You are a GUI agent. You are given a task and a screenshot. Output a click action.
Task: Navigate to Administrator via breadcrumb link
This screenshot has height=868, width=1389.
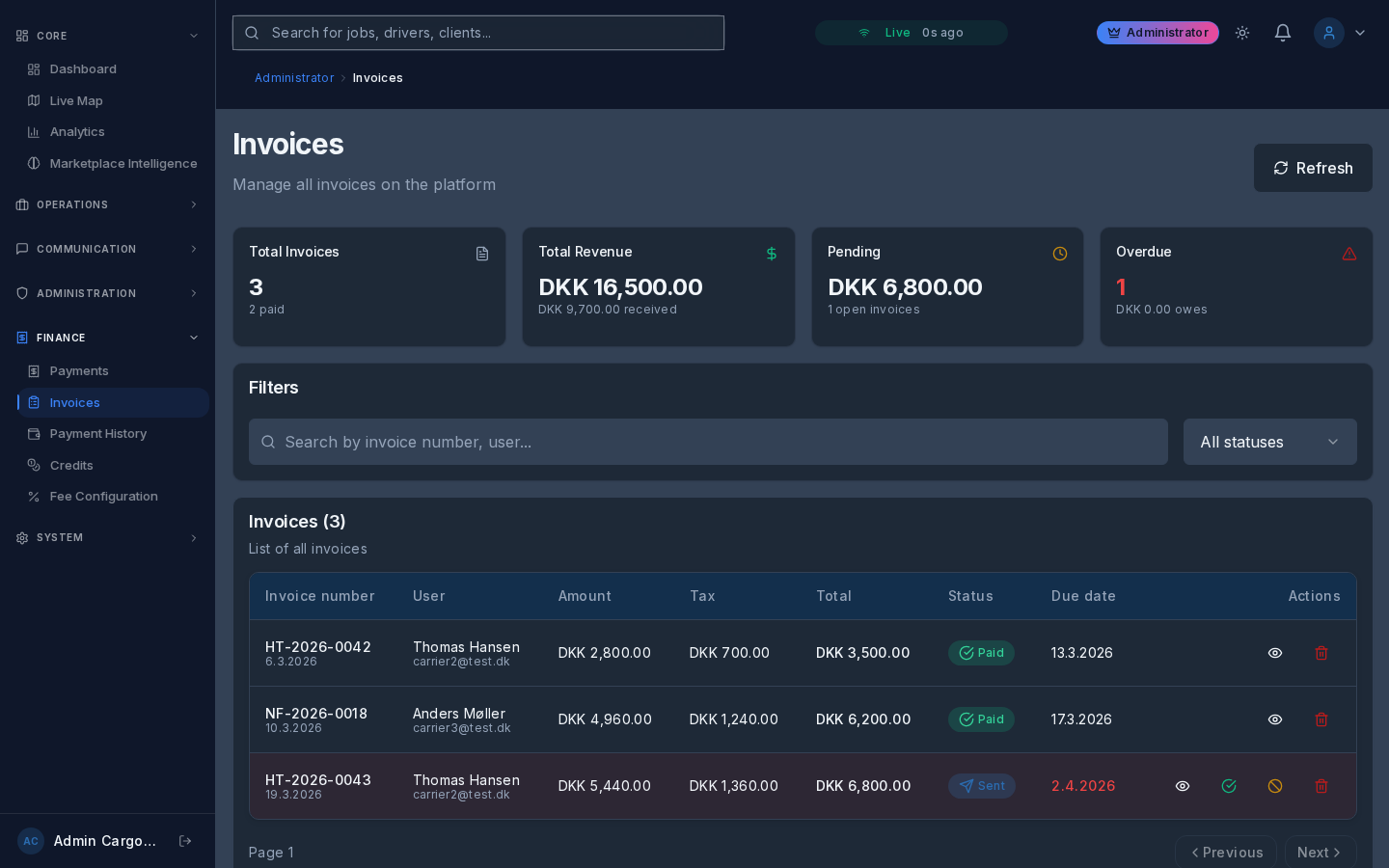pyautogui.click(x=294, y=78)
